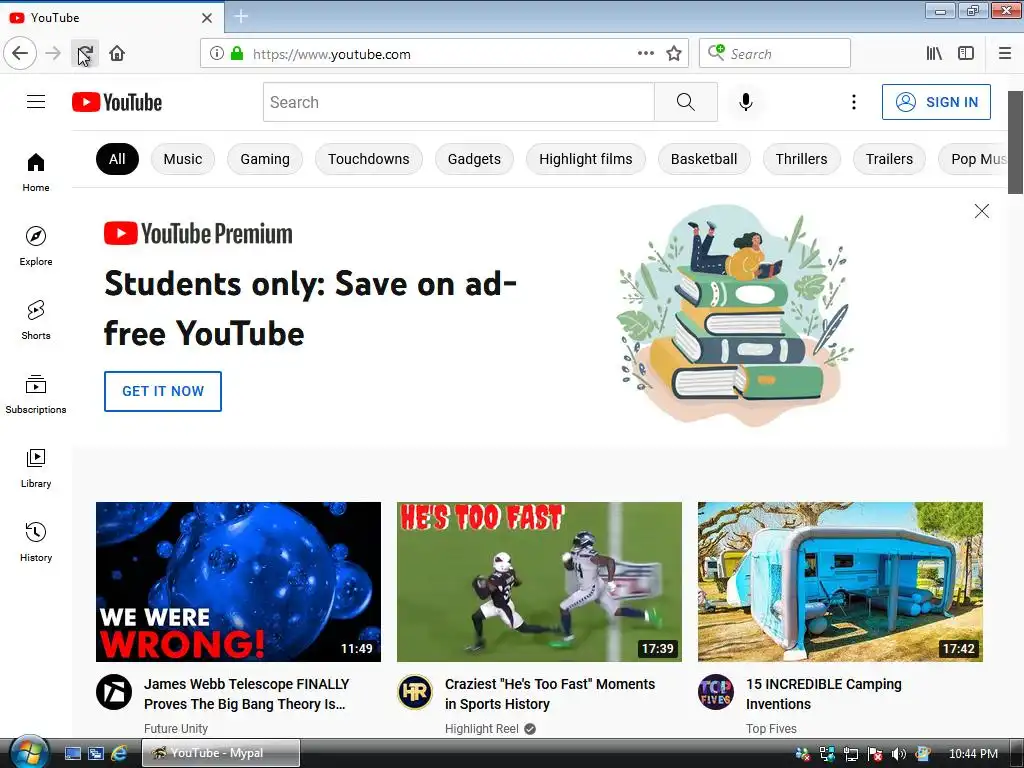The height and width of the screenshot is (768, 1024).
Task: Open the Top Fives channel avatar
Action: point(716,692)
